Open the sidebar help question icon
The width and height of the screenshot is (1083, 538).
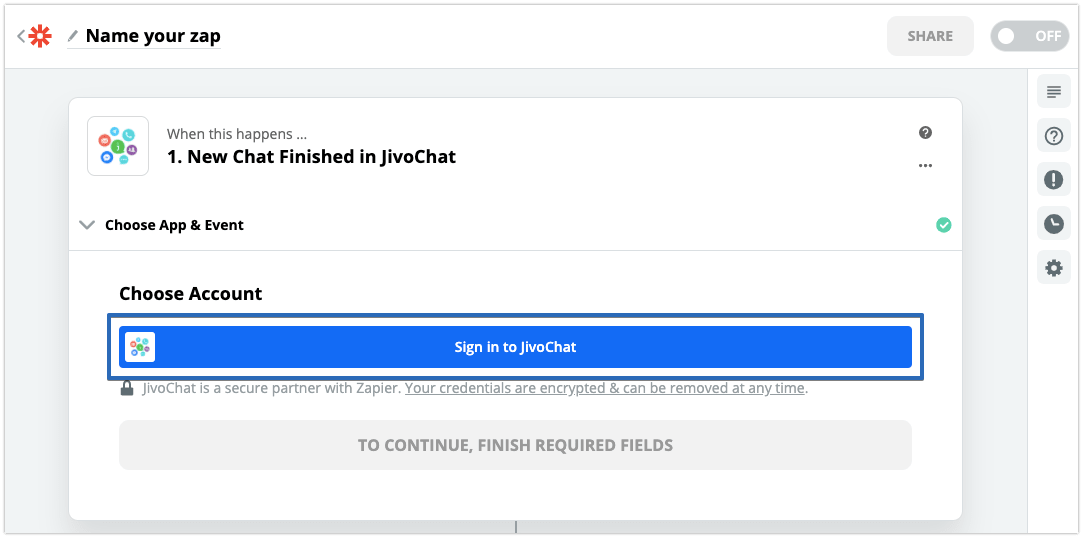tap(1053, 136)
